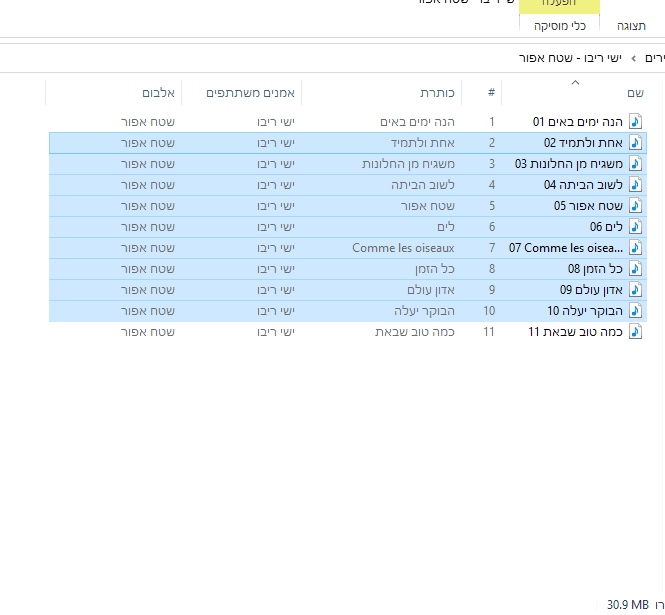Sort by the # track number column
This screenshot has width=665, height=615.
[x=491, y=93]
